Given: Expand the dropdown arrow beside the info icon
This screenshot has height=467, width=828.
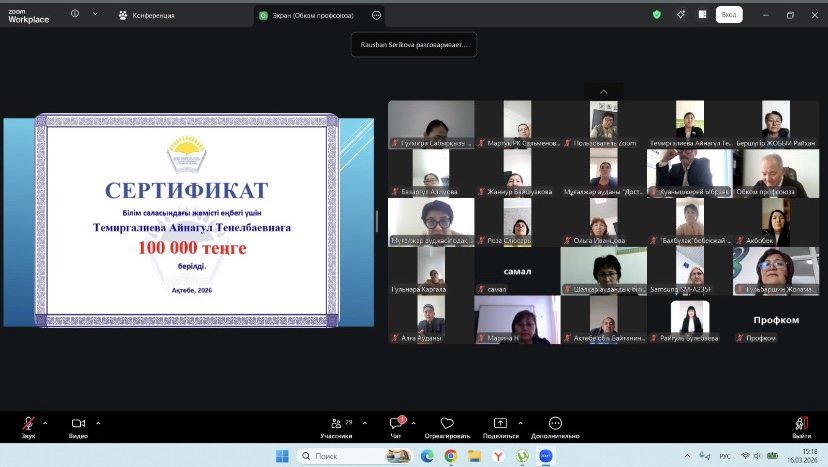Looking at the screenshot, I should point(95,15).
